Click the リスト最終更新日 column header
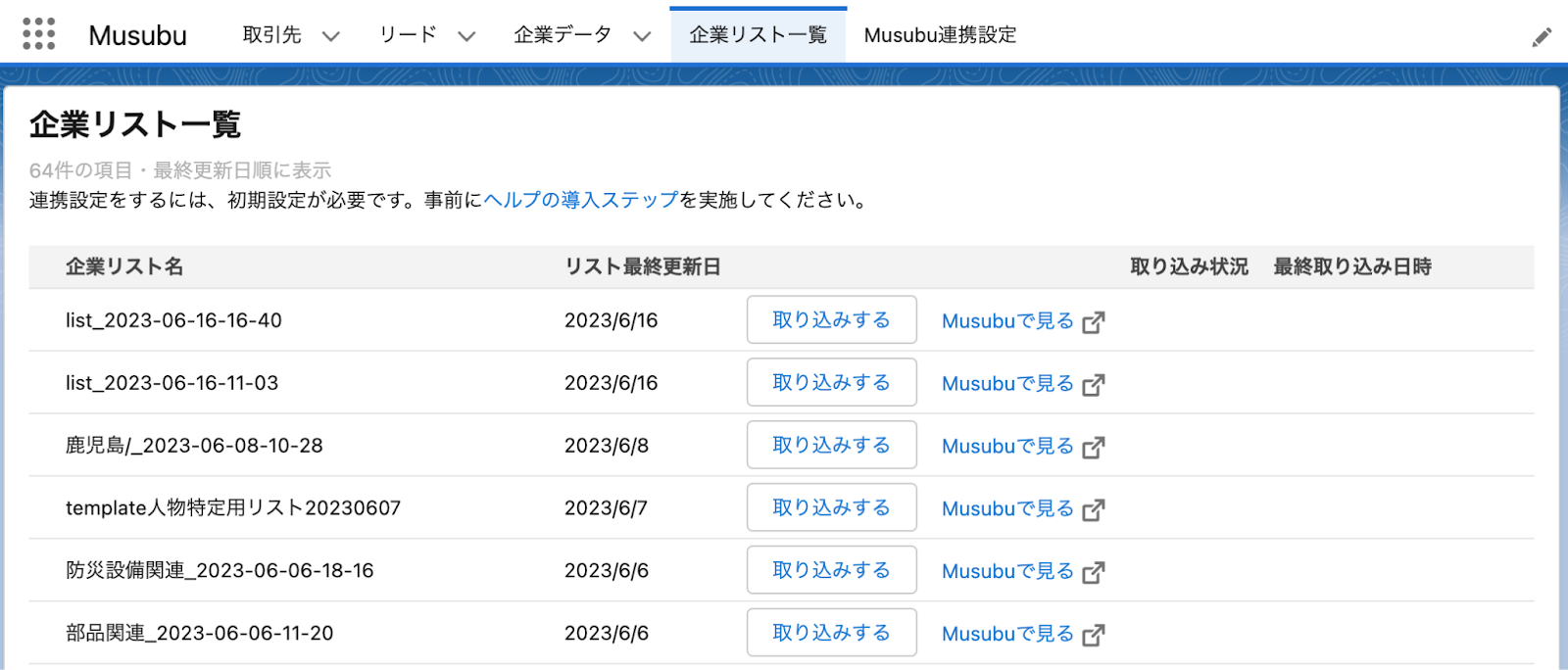Viewport: 1568px width, 670px height. [x=643, y=267]
